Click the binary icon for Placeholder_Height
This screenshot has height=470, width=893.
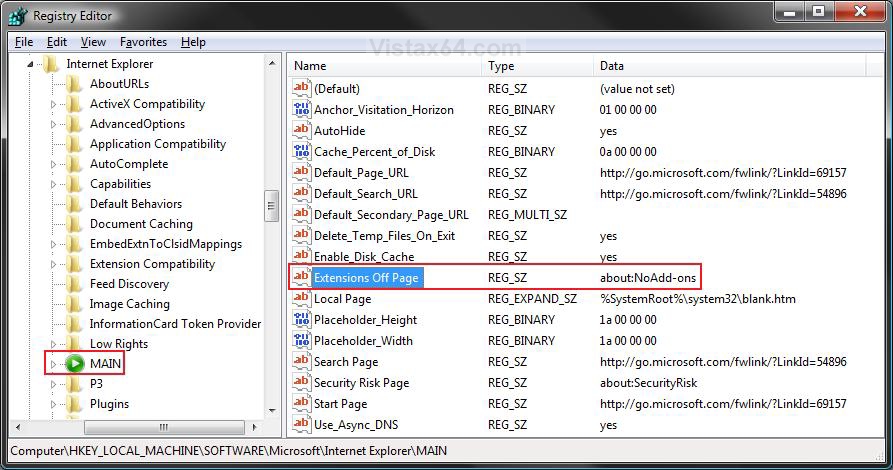click(x=301, y=320)
